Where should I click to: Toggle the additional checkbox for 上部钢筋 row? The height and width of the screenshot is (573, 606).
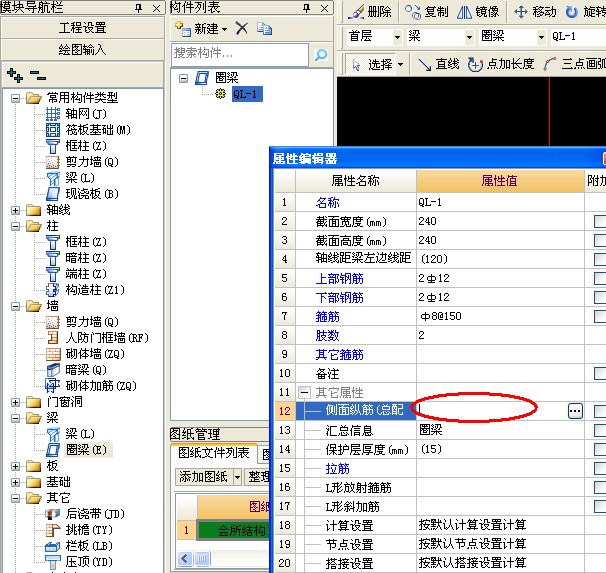coord(600,279)
